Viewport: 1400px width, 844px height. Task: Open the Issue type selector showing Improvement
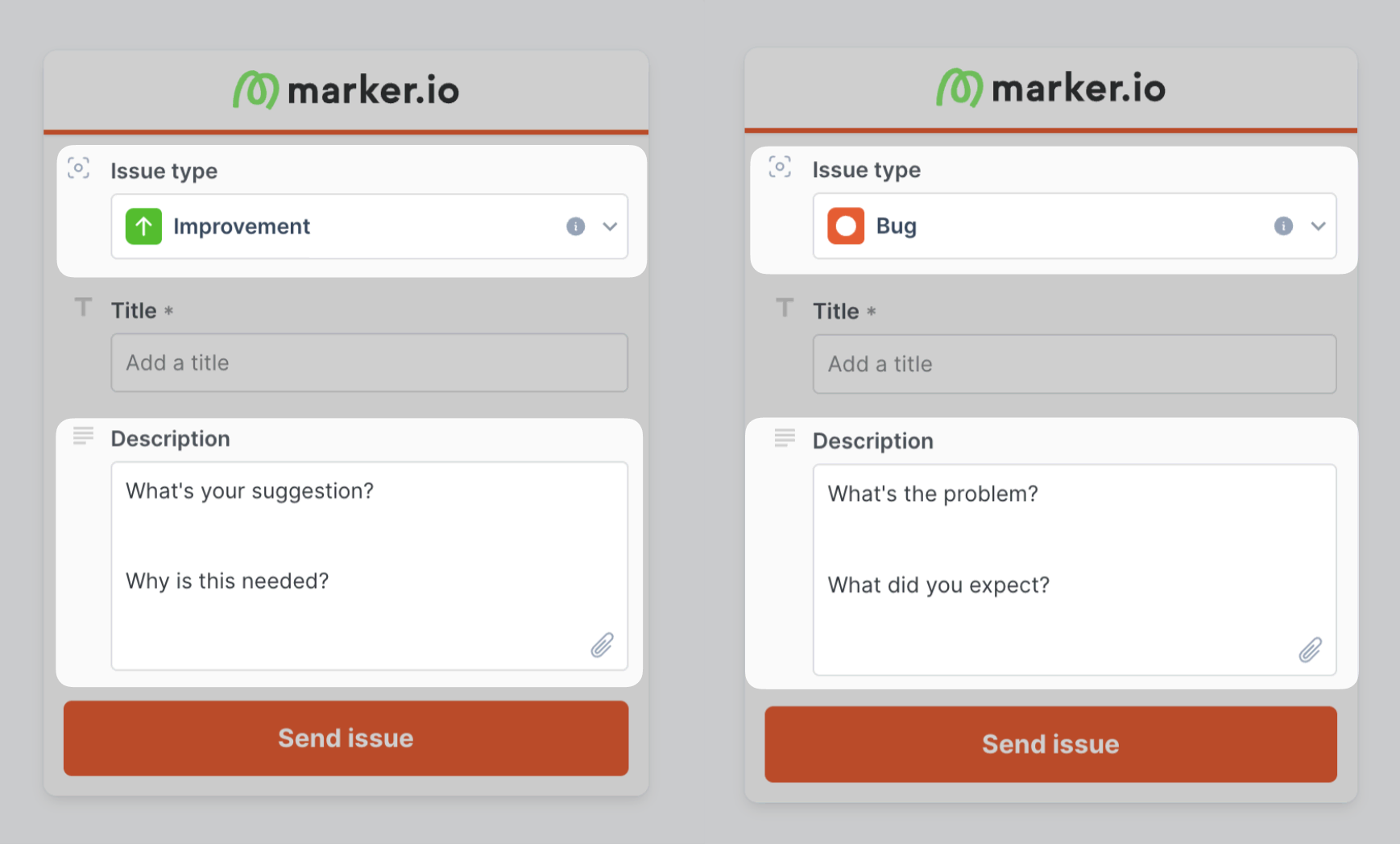pyautogui.click(x=370, y=226)
